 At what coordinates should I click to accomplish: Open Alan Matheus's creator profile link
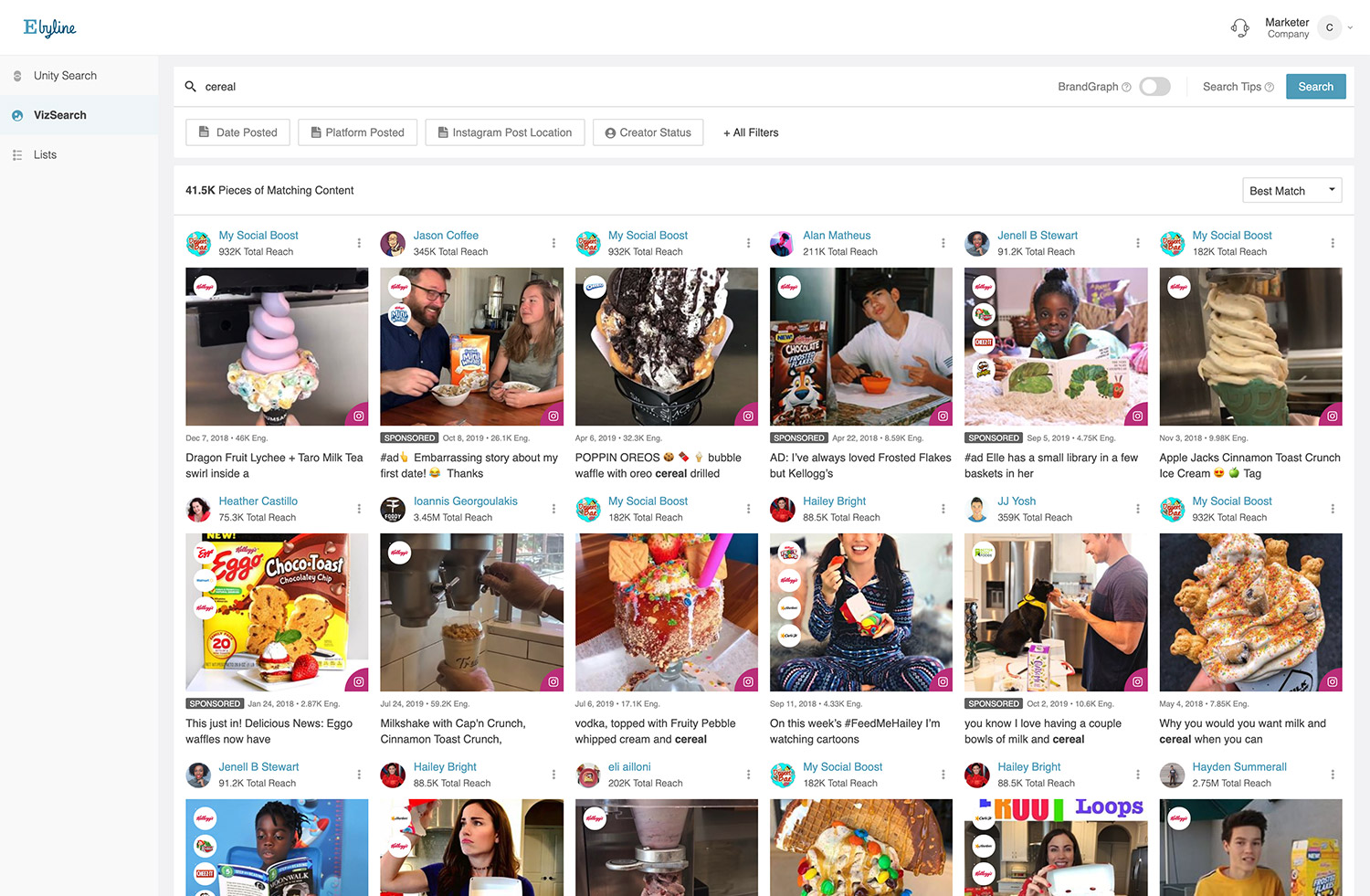[x=837, y=236]
